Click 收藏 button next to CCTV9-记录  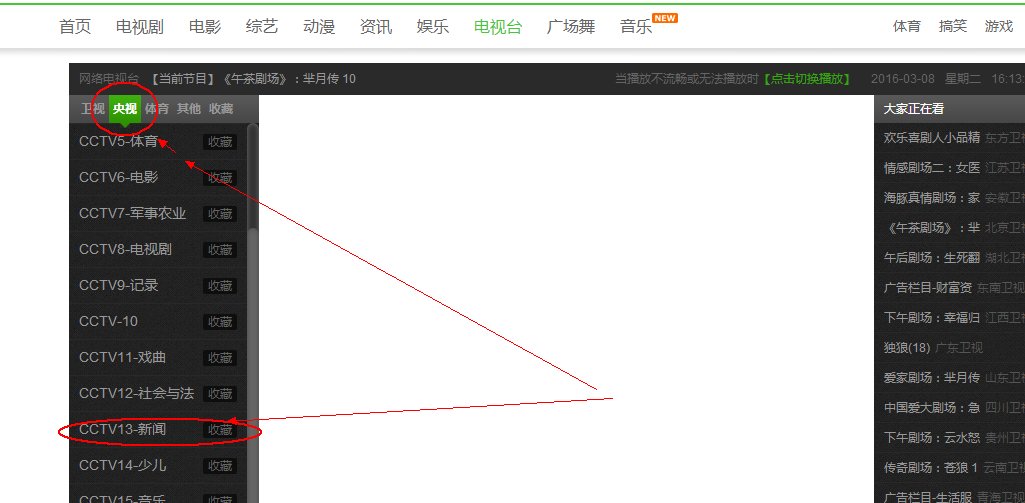(x=220, y=286)
